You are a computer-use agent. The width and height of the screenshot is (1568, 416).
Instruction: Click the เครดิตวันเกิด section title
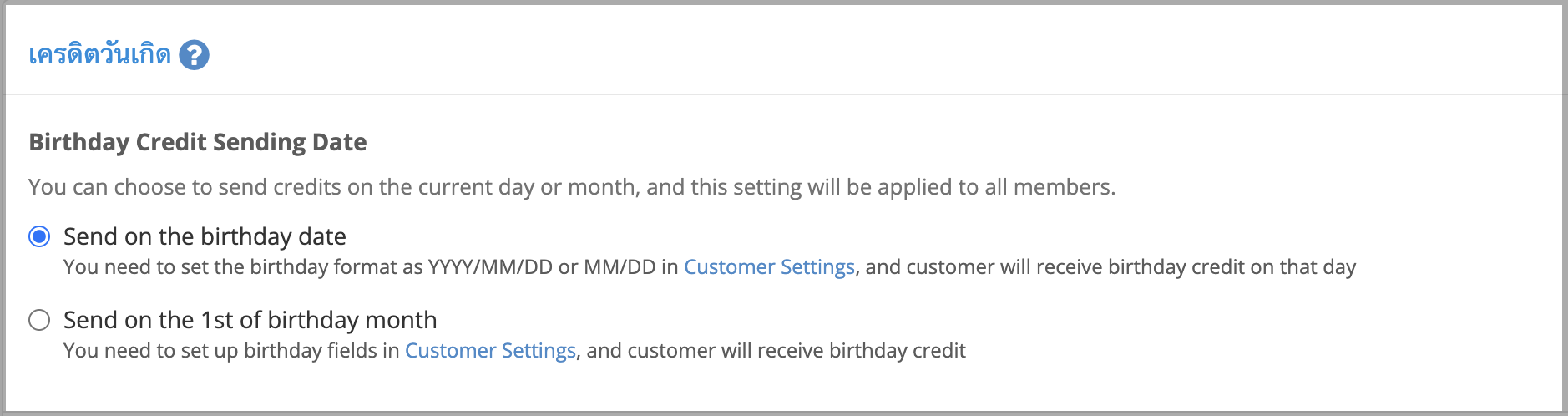[99, 55]
